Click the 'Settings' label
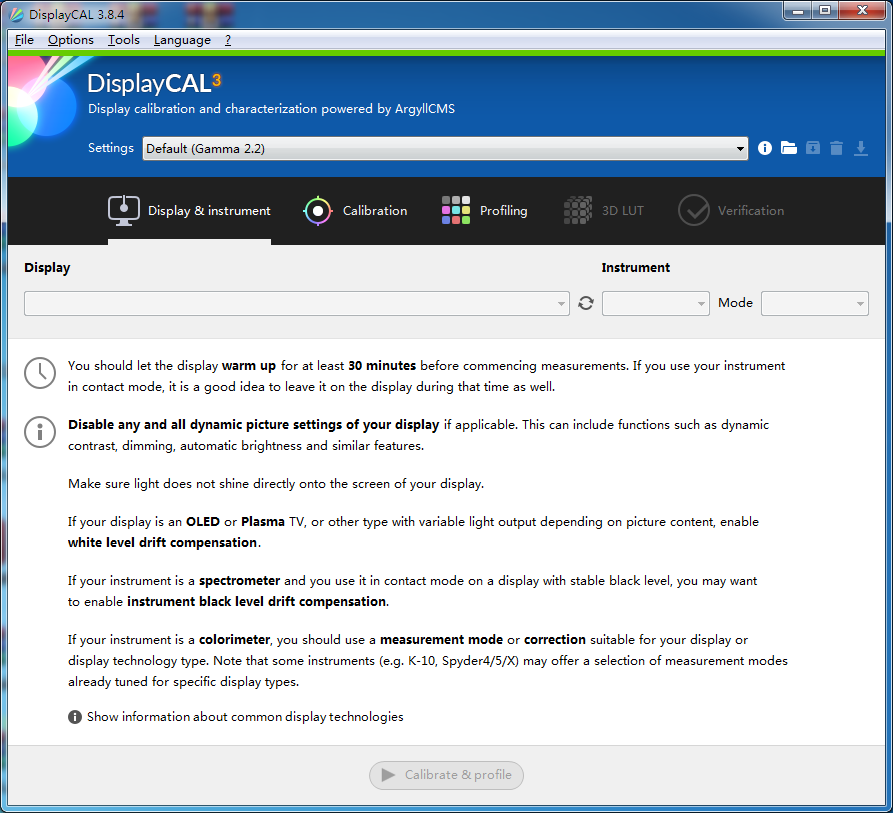Image resolution: width=893 pixels, height=813 pixels. click(x=110, y=148)
